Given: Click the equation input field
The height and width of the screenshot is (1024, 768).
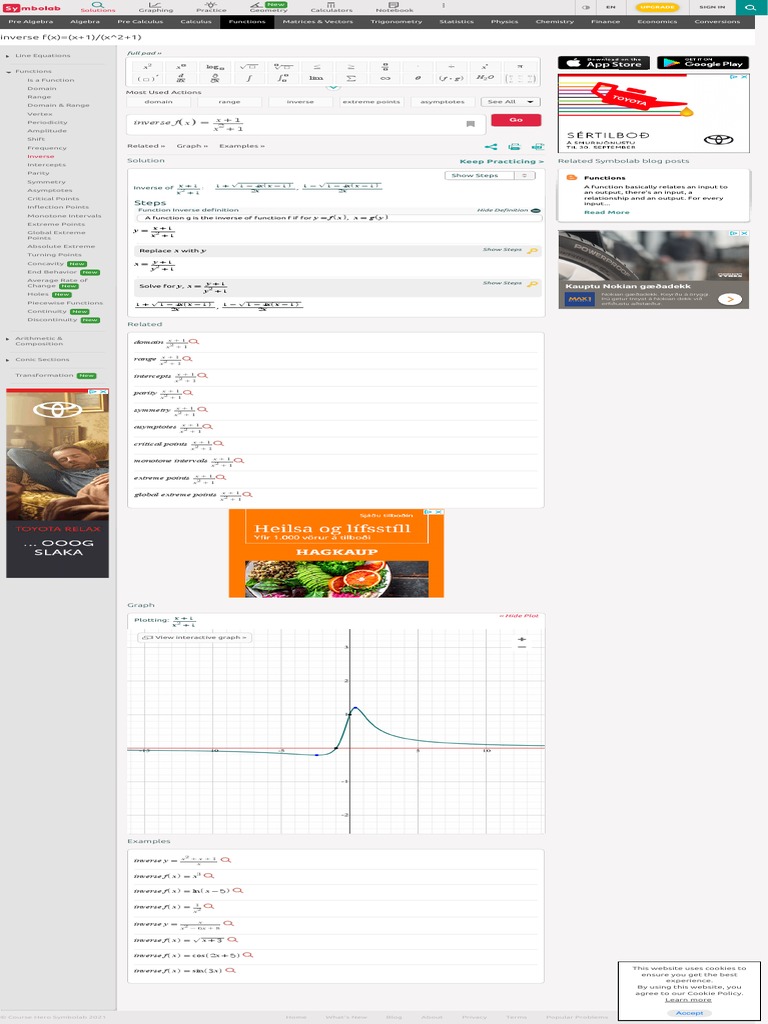Looking at the screenshot, I should point(306,124).
